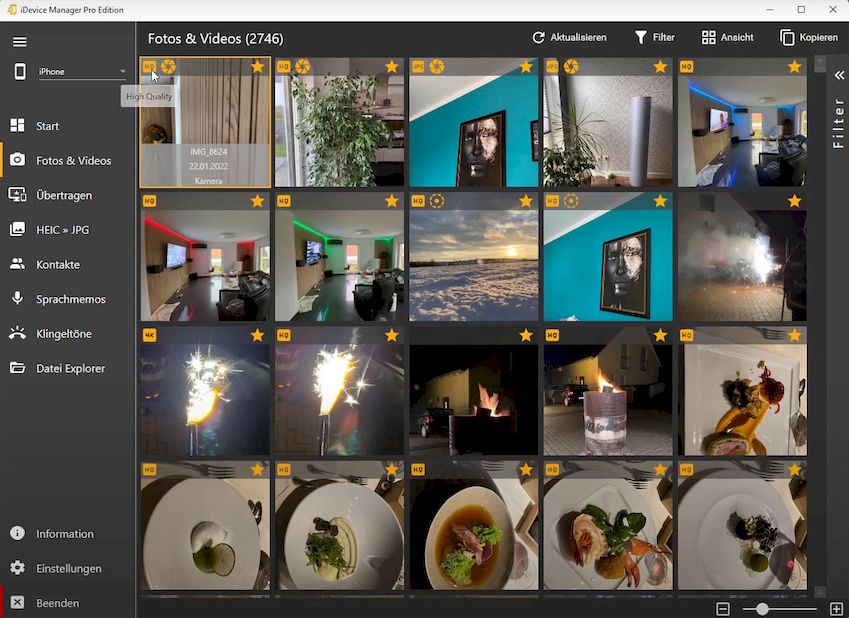Open Kontakte in sidebar
The height and width of the screenshot is (618, 849).
coord(58,264)
